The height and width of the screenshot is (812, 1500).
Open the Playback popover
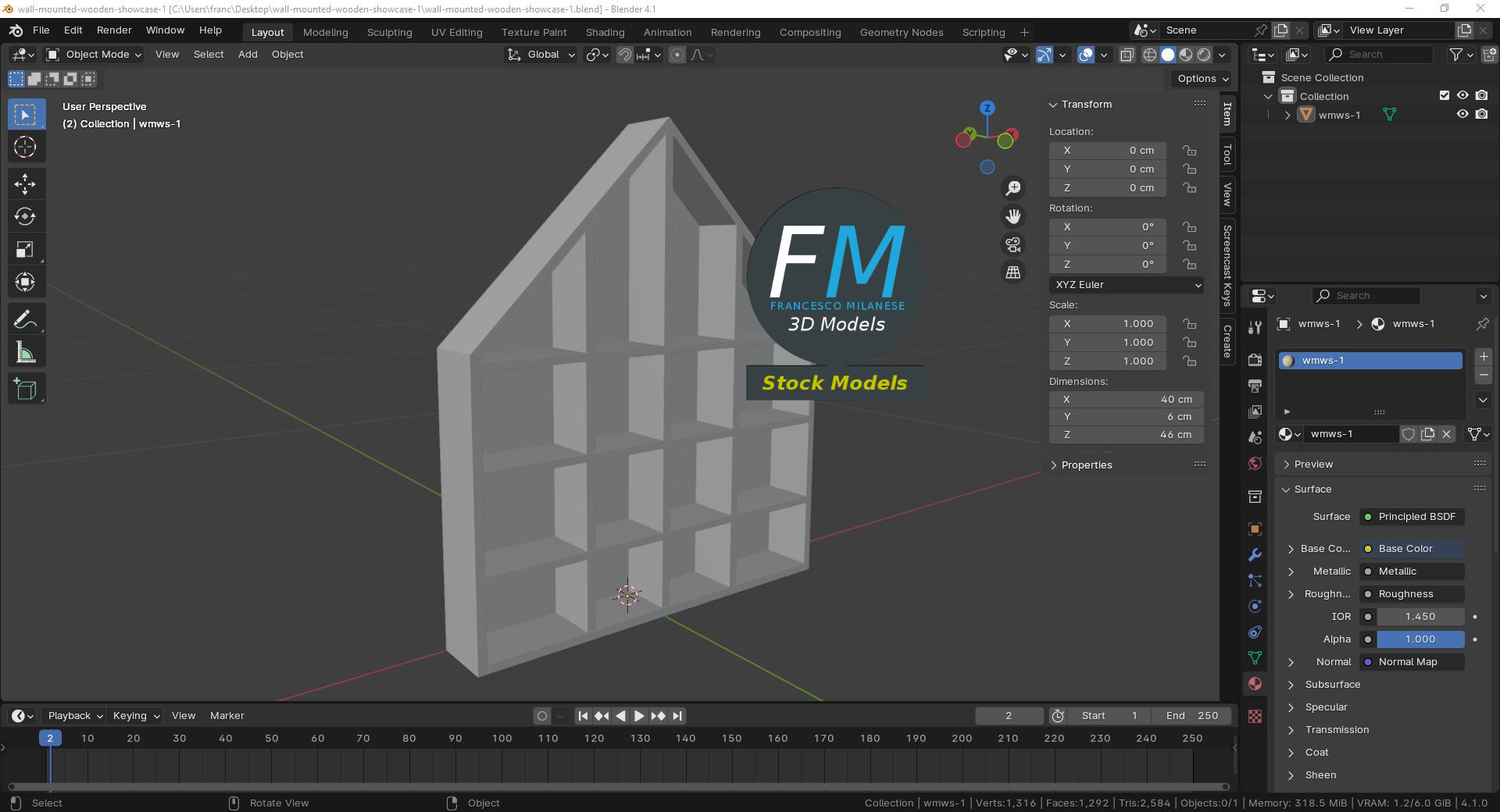pyautogui.click(x=73, y=716)
